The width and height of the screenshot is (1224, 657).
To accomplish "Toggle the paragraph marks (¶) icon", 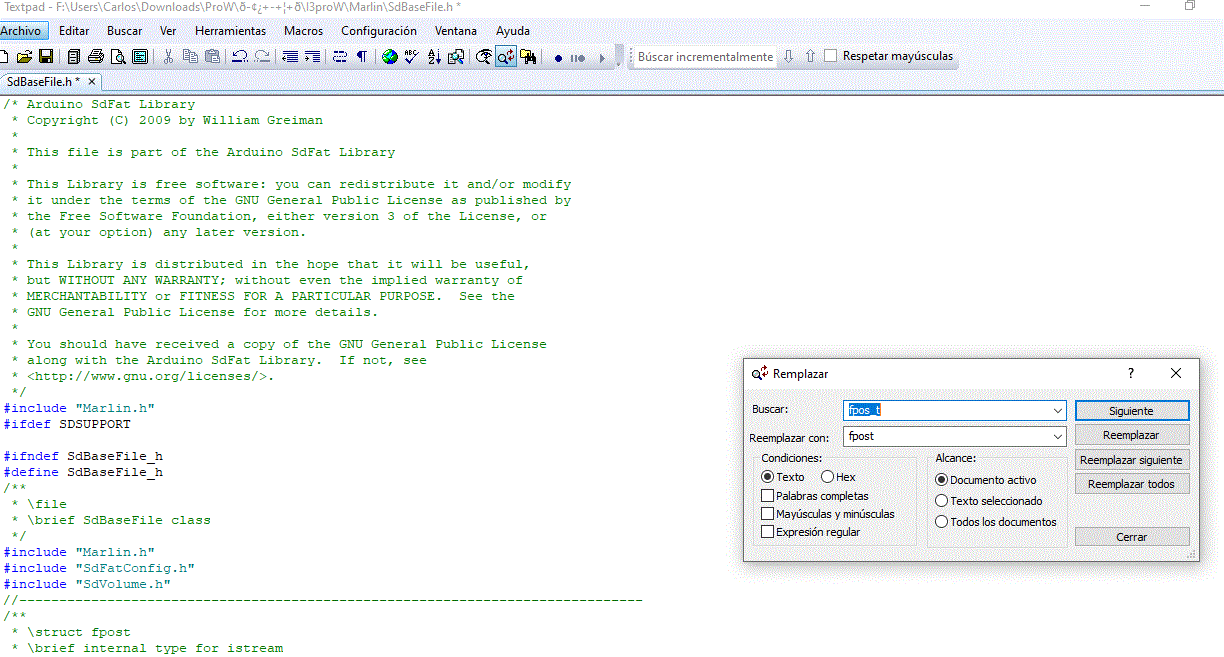I will point(361,57).
